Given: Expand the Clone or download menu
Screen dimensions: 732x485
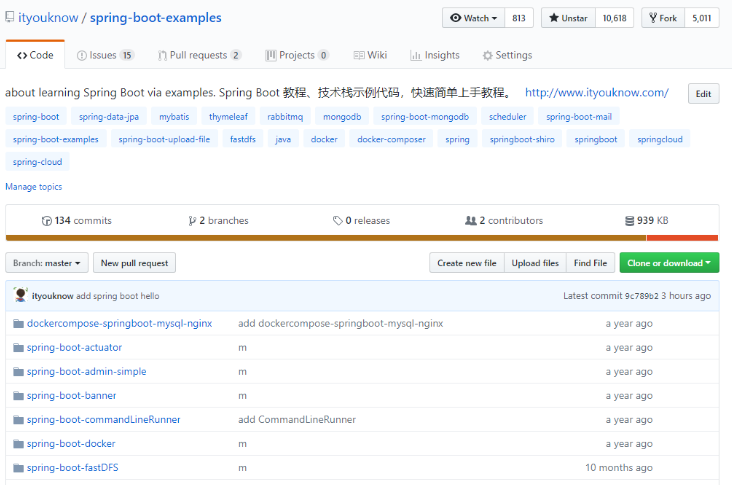Looking at the screenshot, I should click(x=669, y=263).
